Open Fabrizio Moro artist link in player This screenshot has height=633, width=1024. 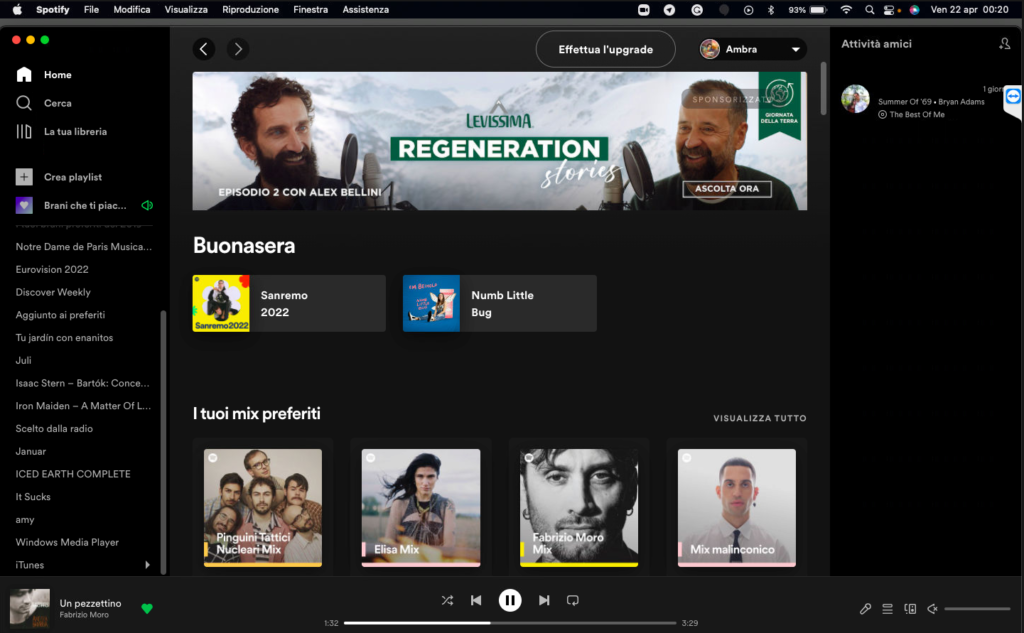point(84,615)
